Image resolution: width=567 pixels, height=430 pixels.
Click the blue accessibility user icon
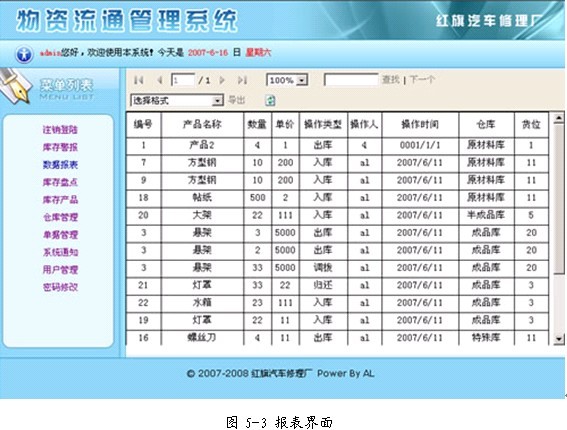pyautogui.click(x=24, y=54)
